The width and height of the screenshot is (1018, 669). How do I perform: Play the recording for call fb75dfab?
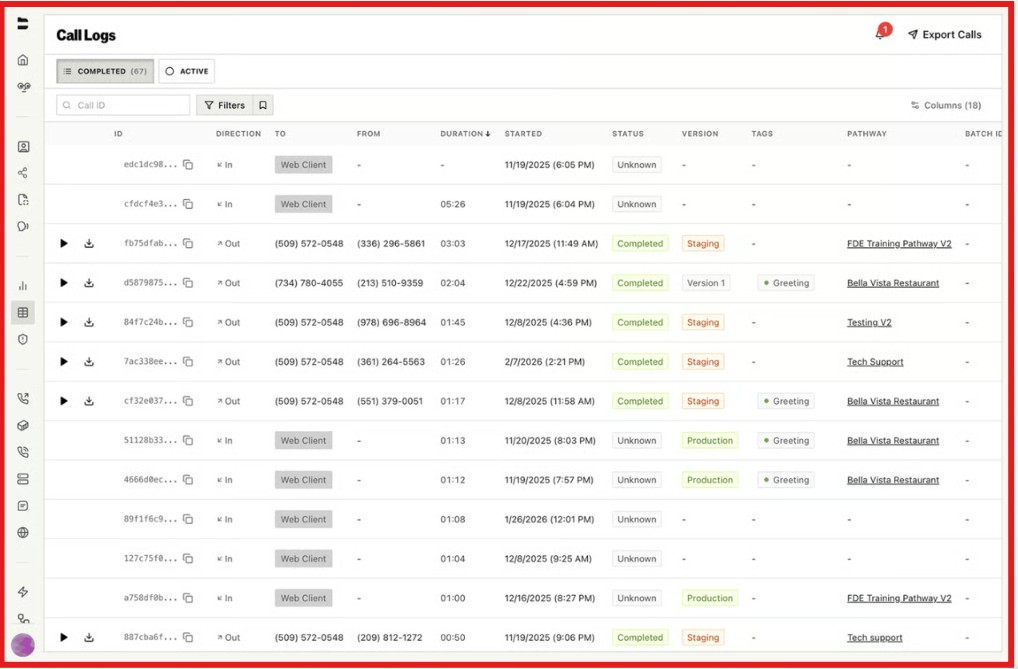(x=64, y=244)
